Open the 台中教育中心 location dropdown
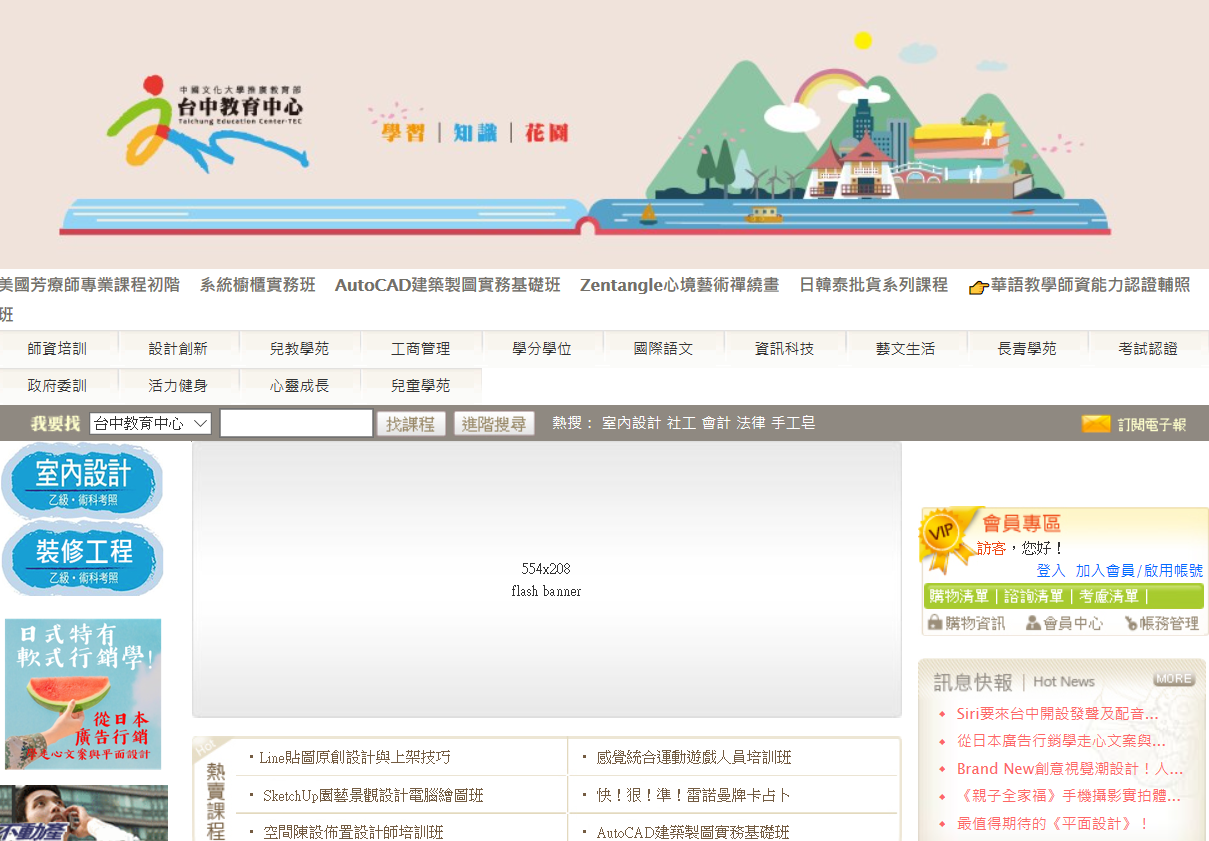The image size is (1209, 841). point(150,423)
